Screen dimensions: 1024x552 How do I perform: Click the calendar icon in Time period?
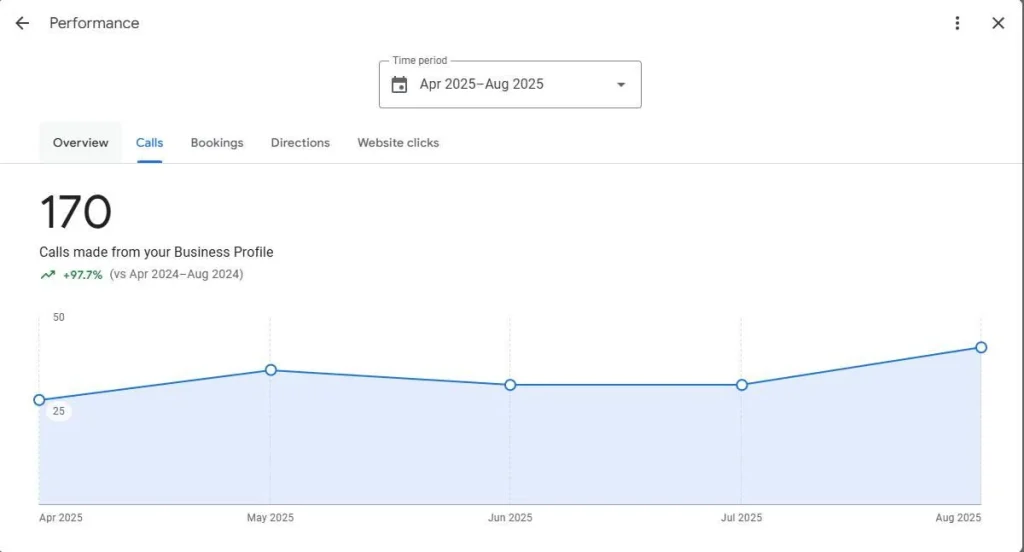[x=399, y=84]
